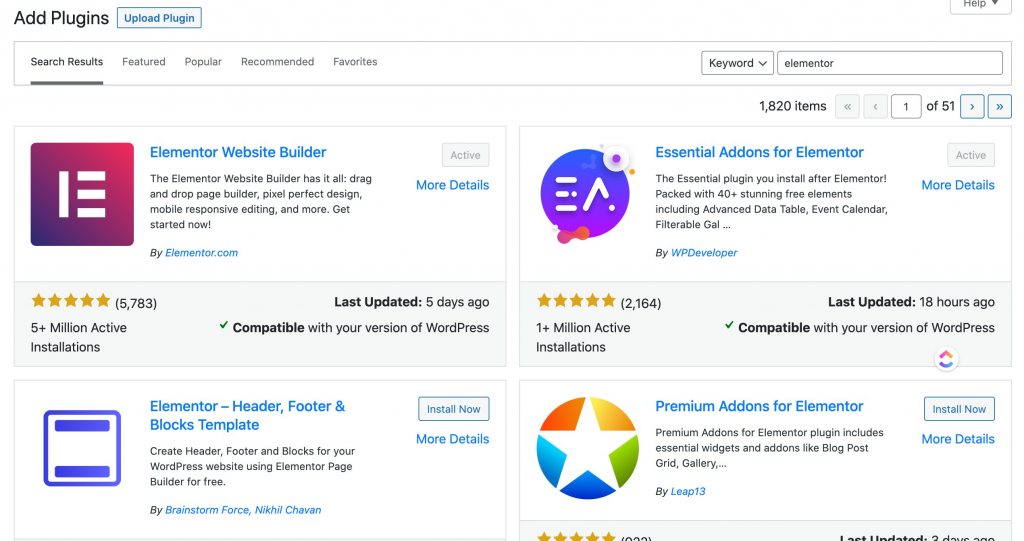
Task: Click the Elementor Website Builder plugin logo
Action: (82, 194)
